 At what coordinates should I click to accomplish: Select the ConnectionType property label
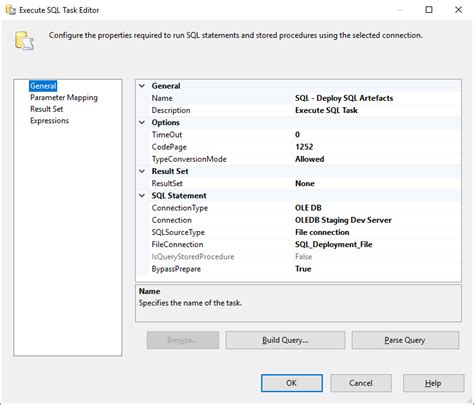[180, 208]
